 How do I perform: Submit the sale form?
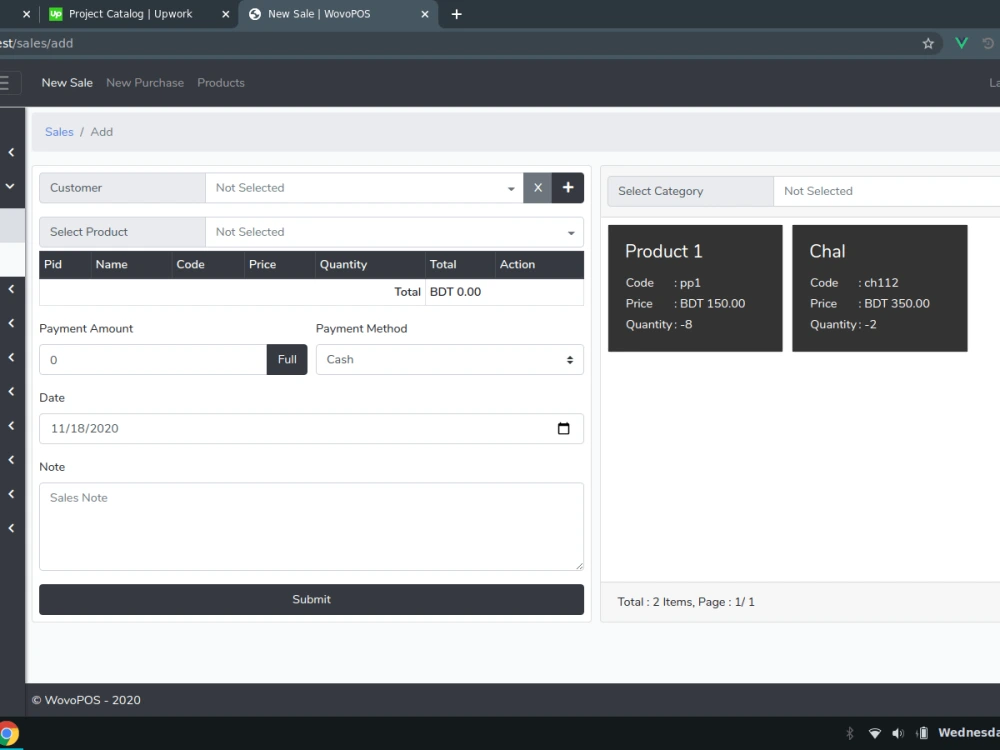(x=311, y=599)
